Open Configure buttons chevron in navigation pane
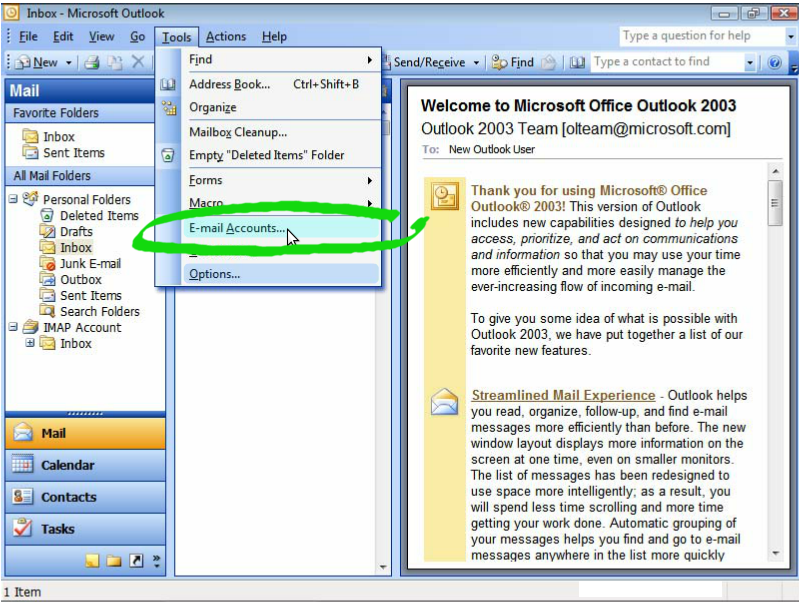 156,561
